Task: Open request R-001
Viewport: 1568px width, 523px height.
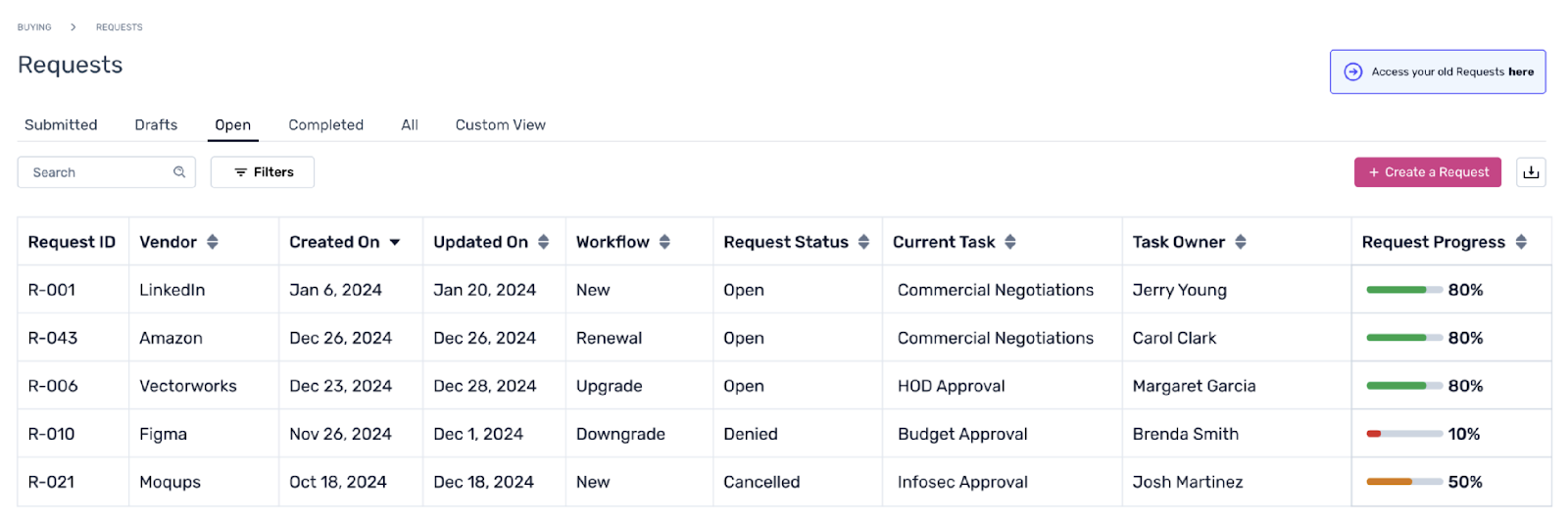Action: tap(52, 290)
